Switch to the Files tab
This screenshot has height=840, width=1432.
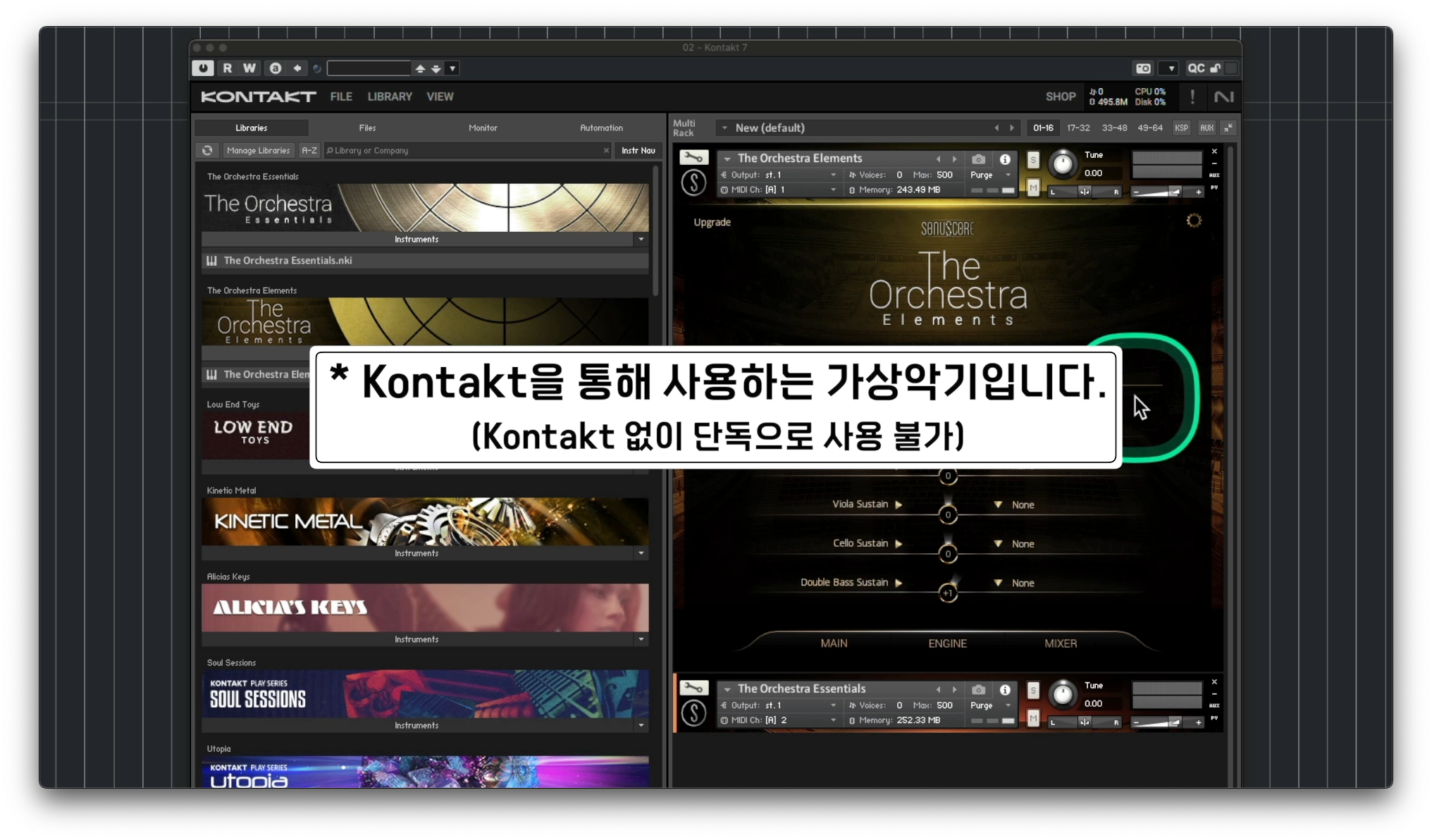367,128
